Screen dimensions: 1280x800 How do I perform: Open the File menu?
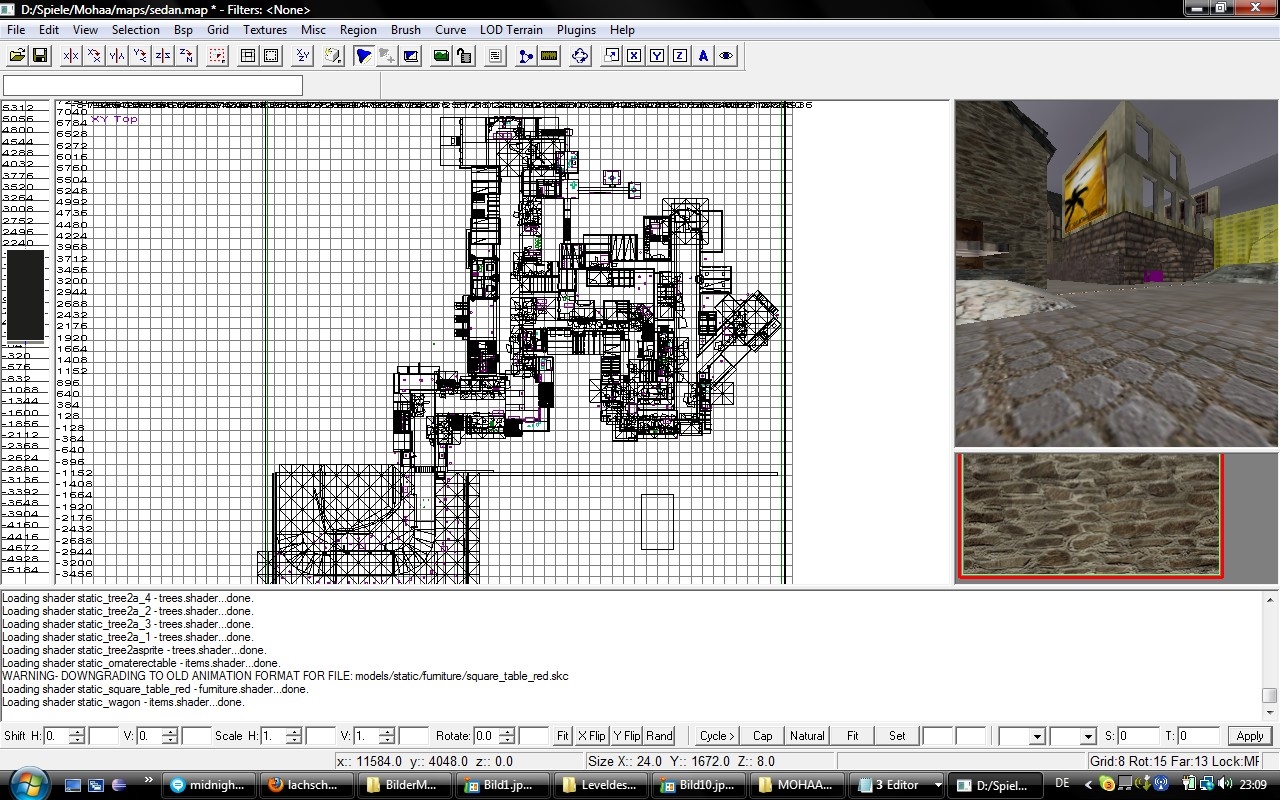coord(16,30)
